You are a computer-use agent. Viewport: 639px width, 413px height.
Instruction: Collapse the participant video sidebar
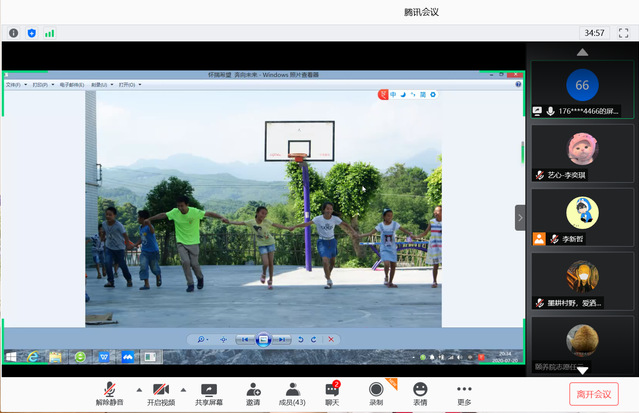point(520,217)
